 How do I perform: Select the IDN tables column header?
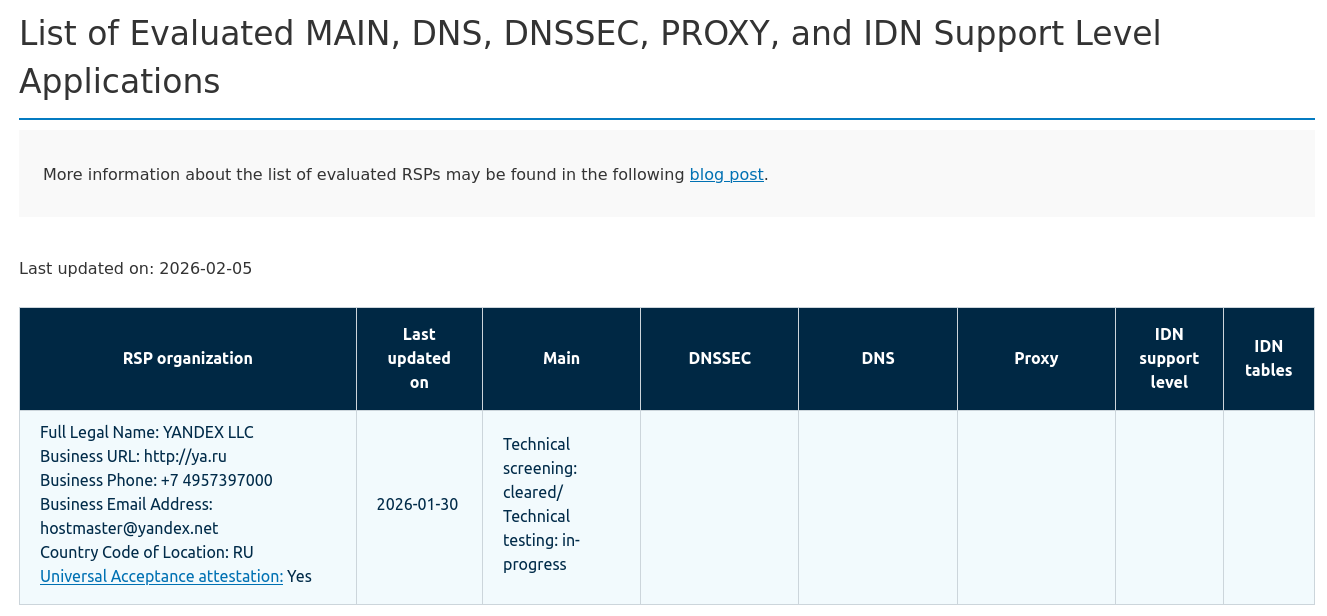point(1268,358)
